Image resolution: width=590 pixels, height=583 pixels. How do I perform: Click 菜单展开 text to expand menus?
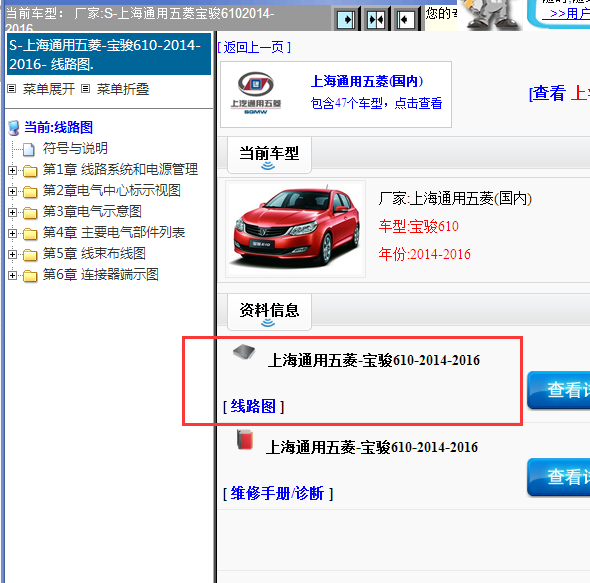coord(49,89)
